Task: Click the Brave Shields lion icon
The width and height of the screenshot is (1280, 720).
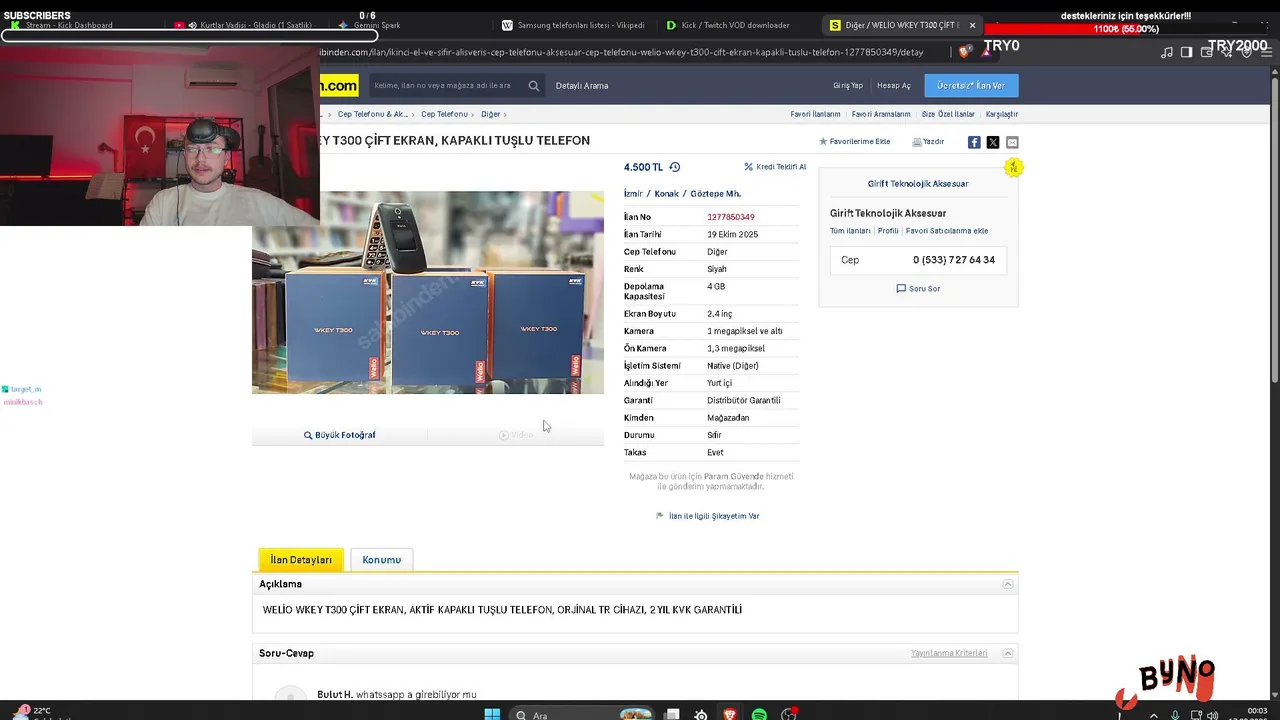Action: 964,52
